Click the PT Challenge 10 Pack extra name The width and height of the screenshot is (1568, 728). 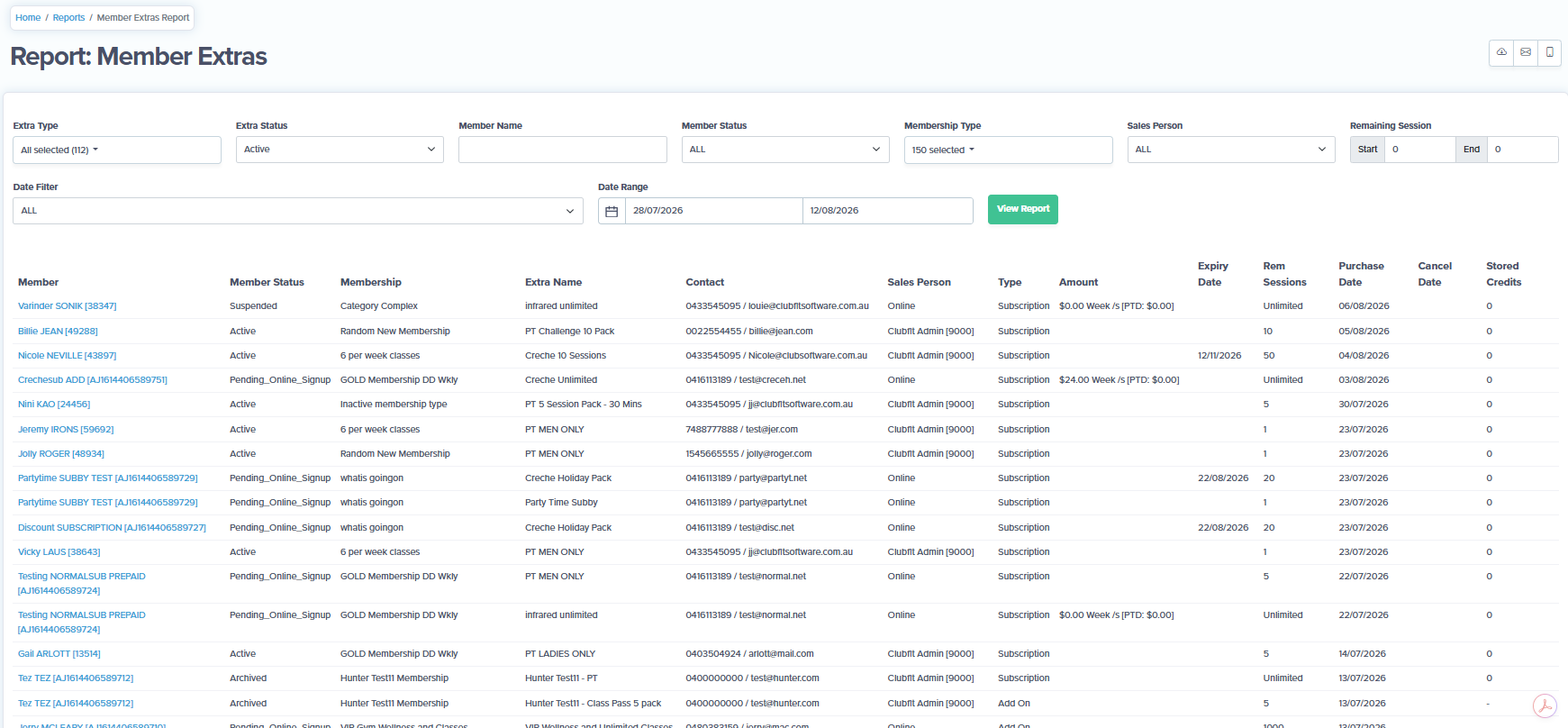(570, 332)
